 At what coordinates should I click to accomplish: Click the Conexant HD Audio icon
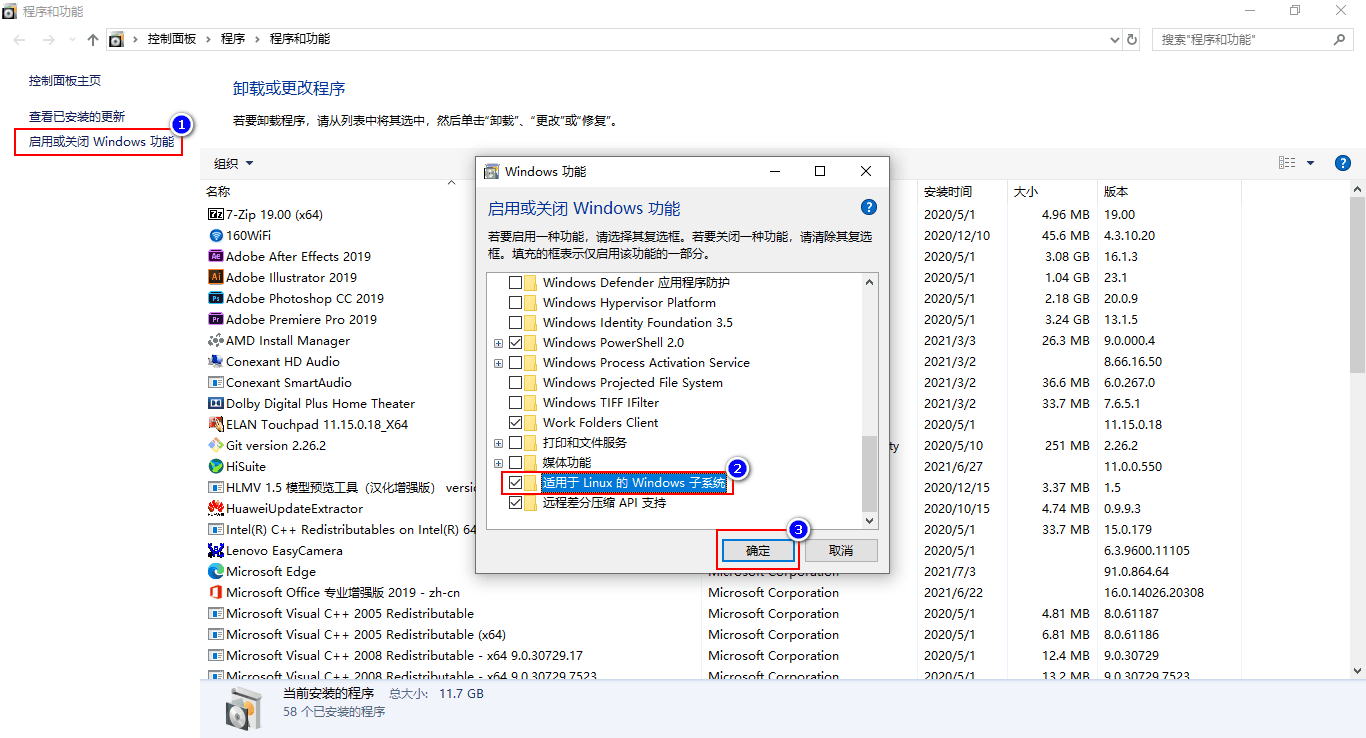pyautogui.click(x=215, y=361)
